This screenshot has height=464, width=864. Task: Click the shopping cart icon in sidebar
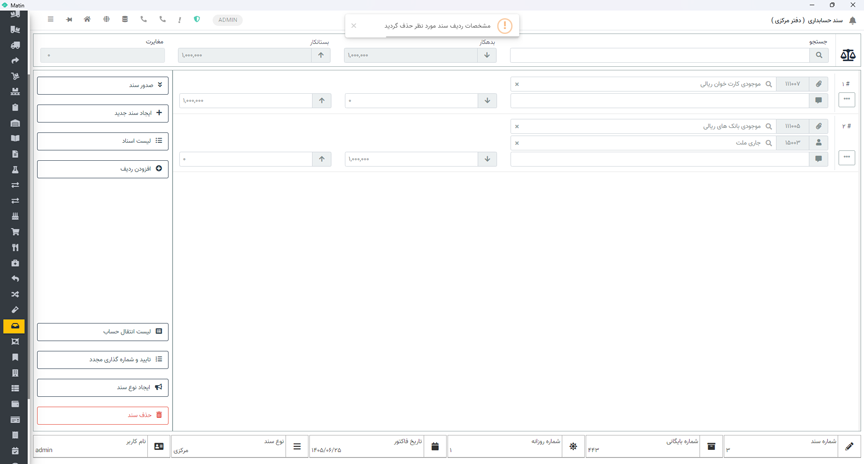15,232
